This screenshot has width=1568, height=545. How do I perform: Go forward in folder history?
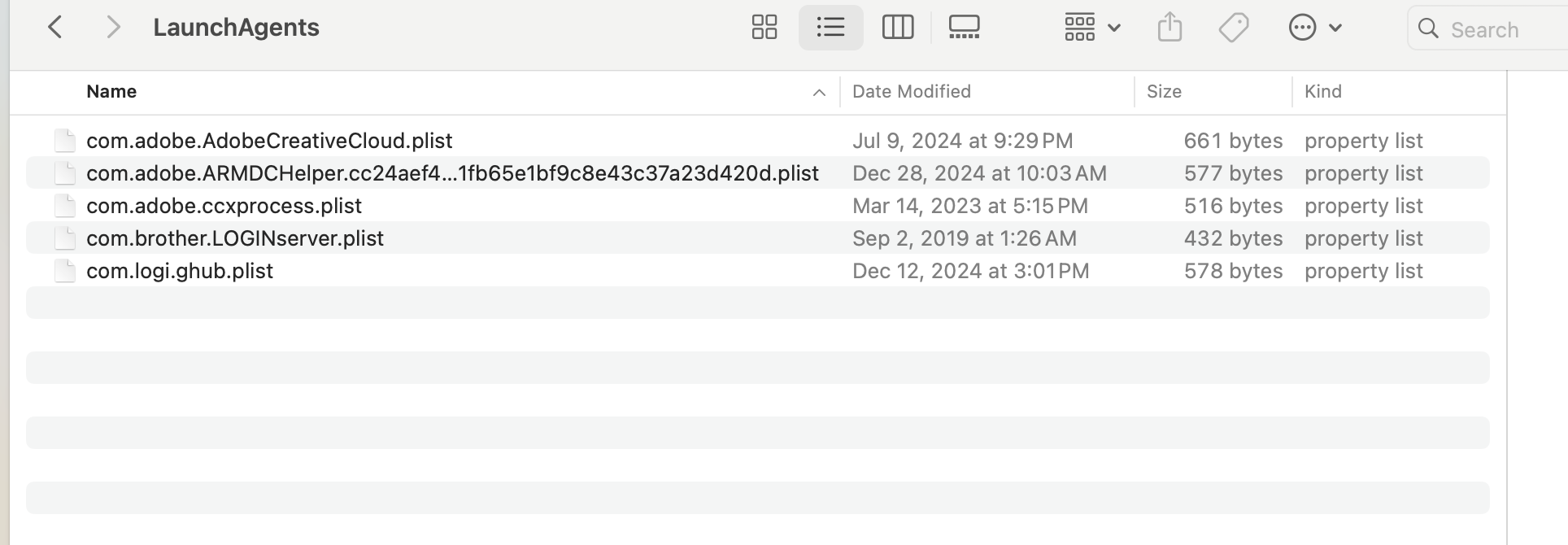113,28
